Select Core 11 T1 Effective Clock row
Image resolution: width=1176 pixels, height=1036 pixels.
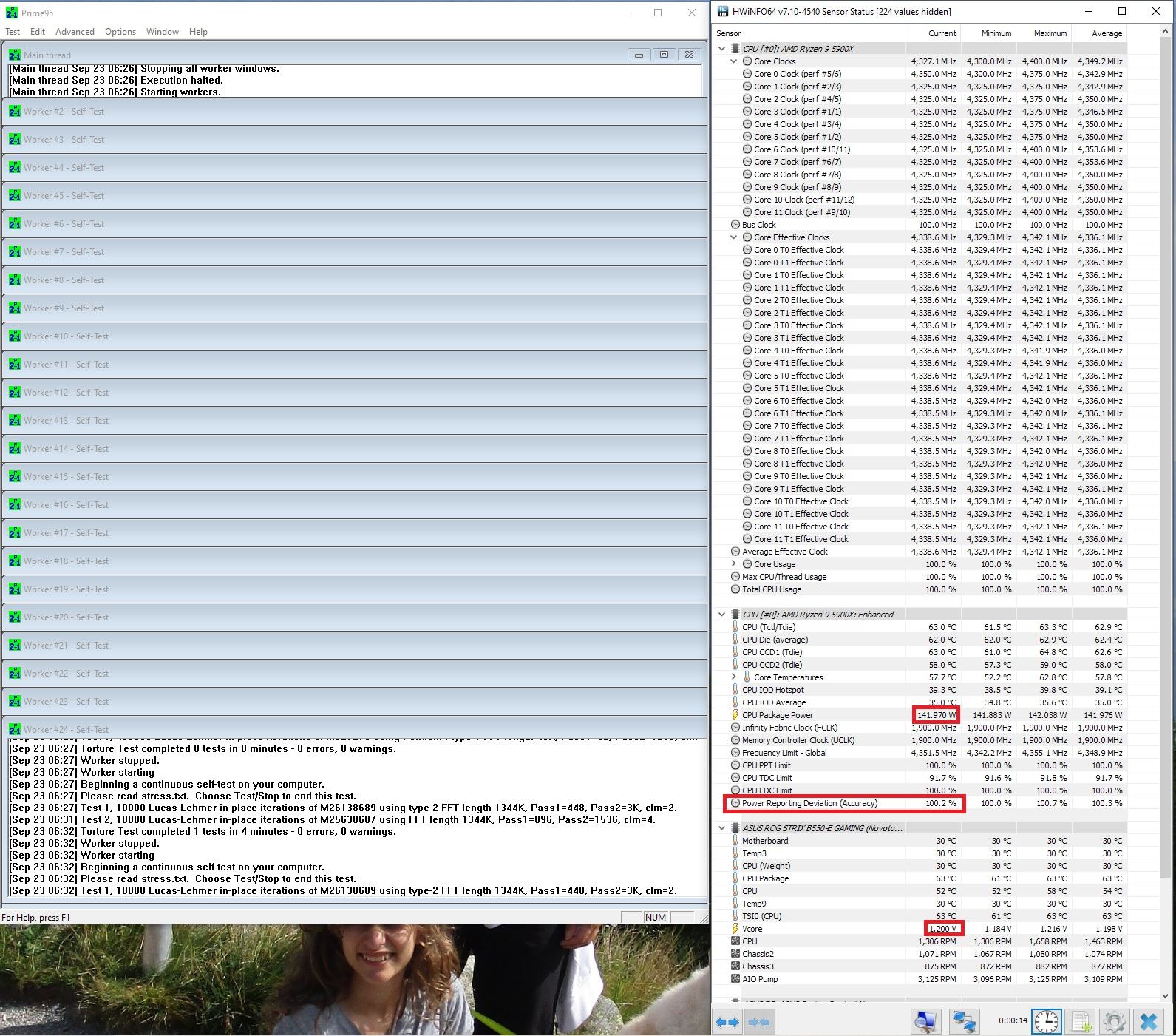tap(920, 539)
